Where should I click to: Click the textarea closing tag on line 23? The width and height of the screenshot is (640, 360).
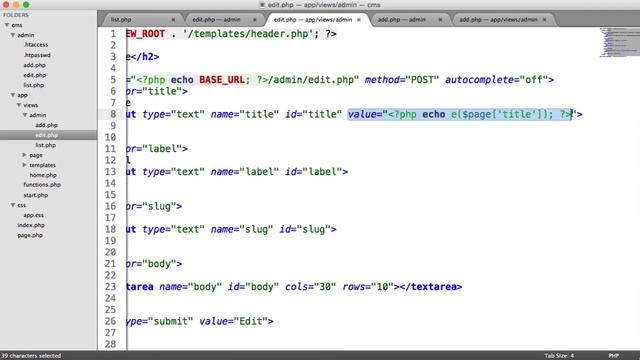click(431, 287)
